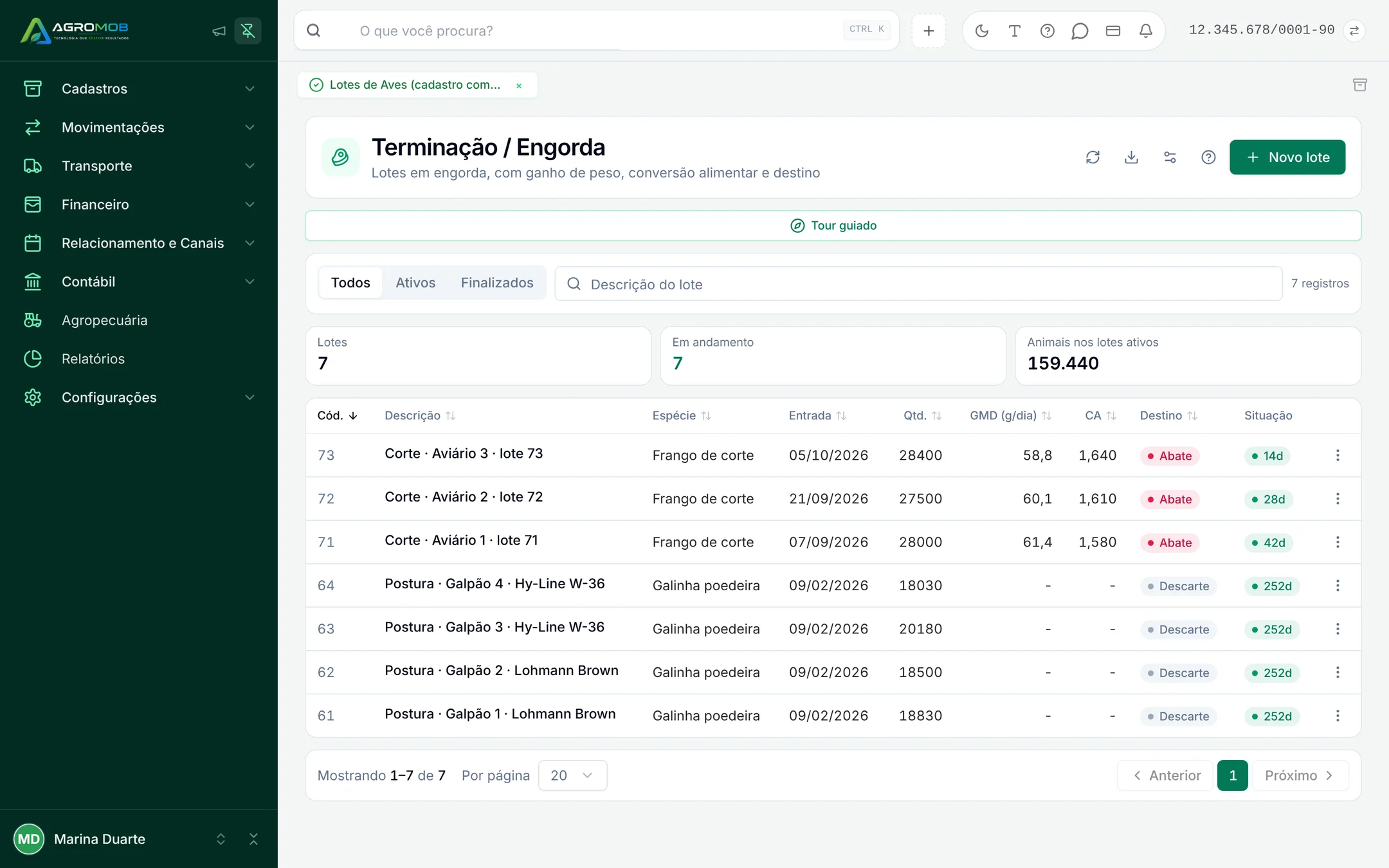Download the lots list export

tap(1132, 158)
